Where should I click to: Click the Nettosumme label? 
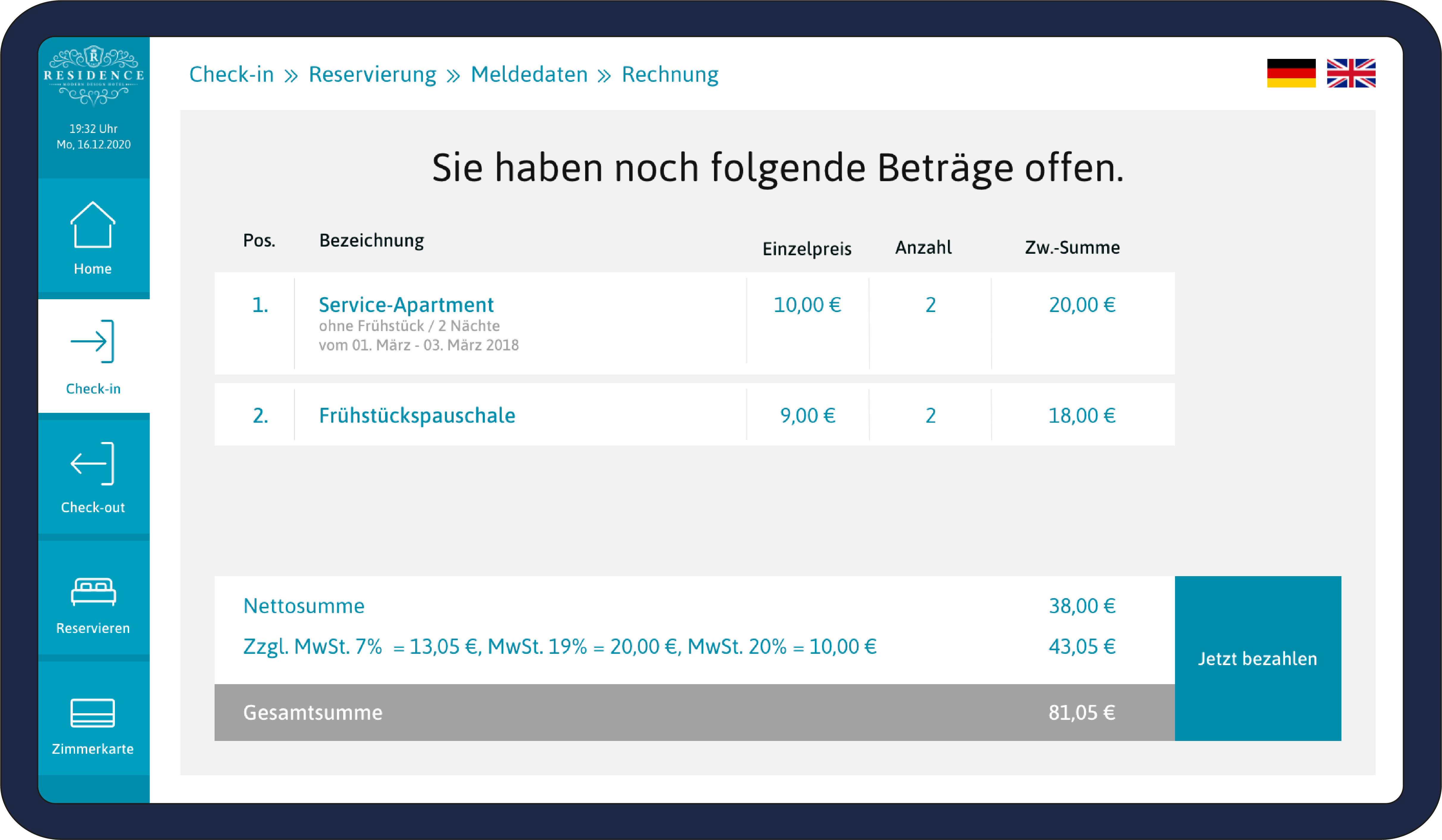tap(304, 606)
